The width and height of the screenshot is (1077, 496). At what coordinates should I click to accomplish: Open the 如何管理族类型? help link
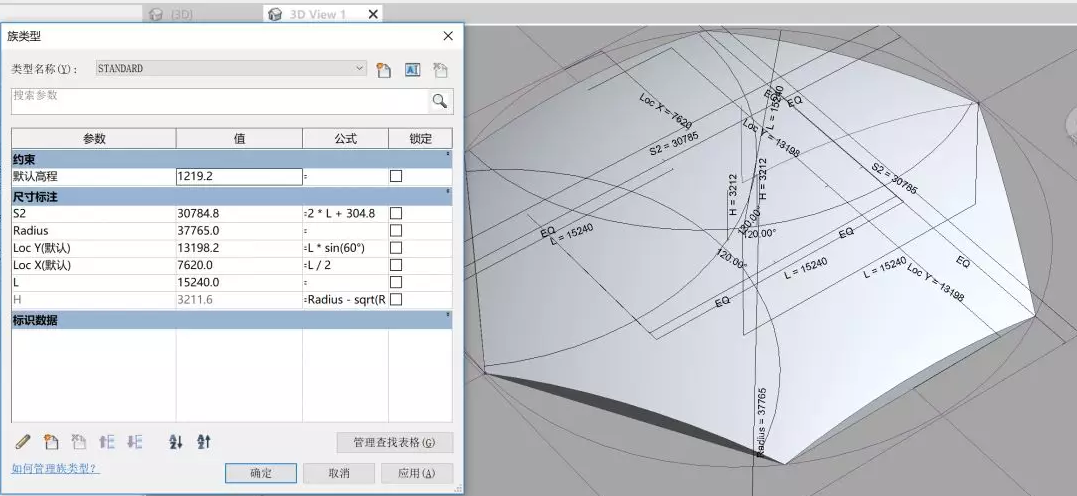(55, 469)
